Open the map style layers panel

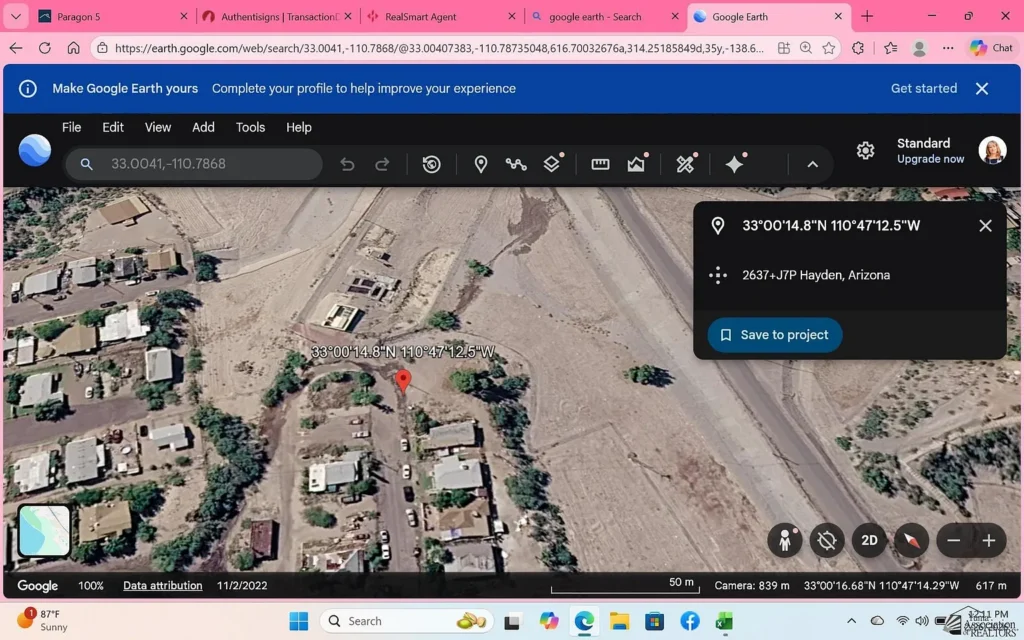tap(552, 164)
